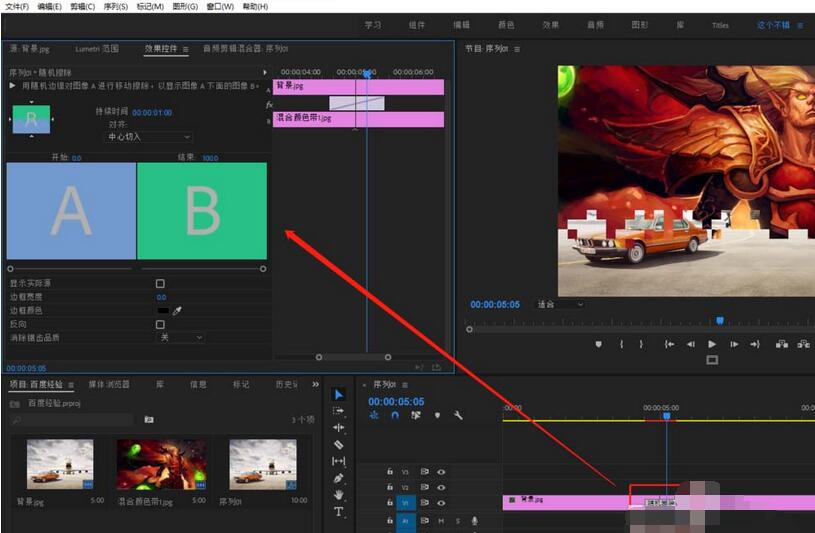
Task: Open the 中心切入 alignment dropdown
Action: click(x=148, y=136)
